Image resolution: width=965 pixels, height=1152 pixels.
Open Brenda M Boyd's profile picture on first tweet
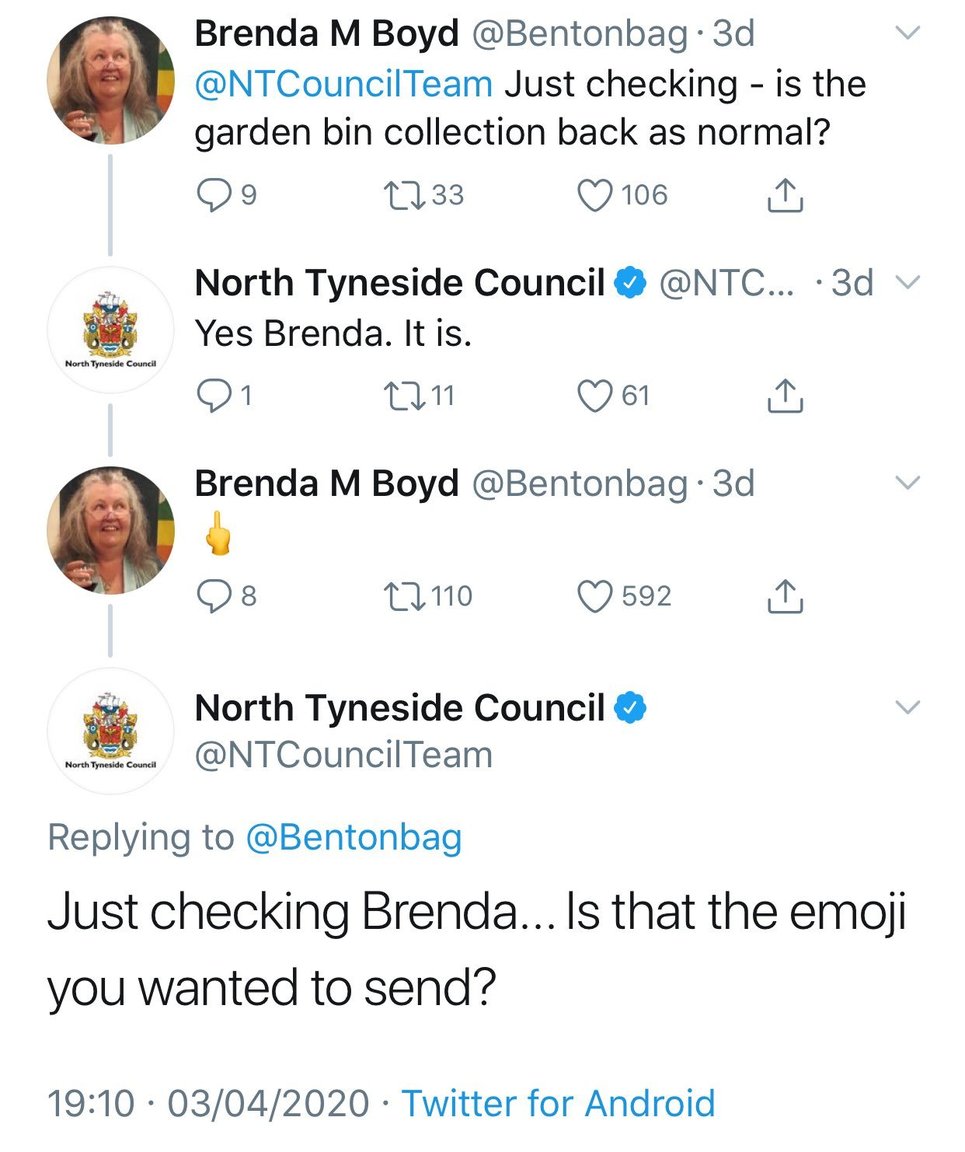click(x=111, y=82)
